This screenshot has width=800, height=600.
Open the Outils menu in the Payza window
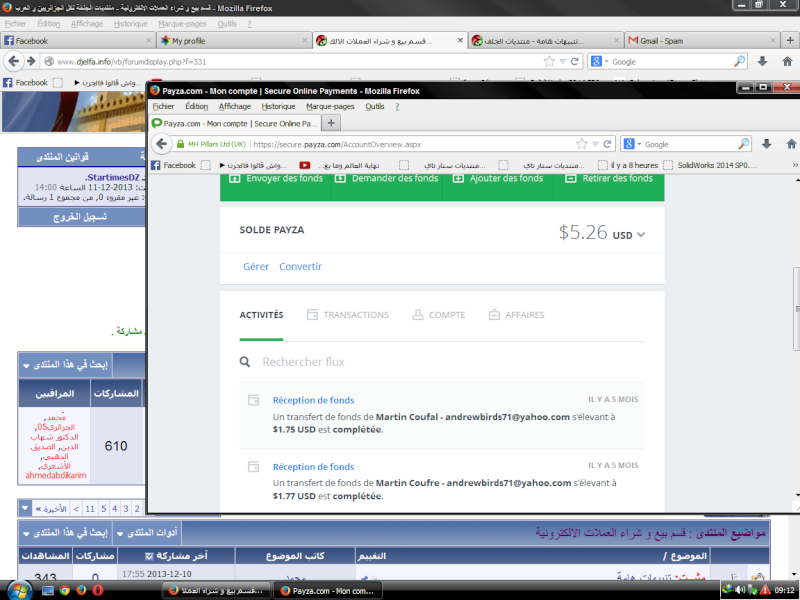pyautogui.click(x=374, y=106)
